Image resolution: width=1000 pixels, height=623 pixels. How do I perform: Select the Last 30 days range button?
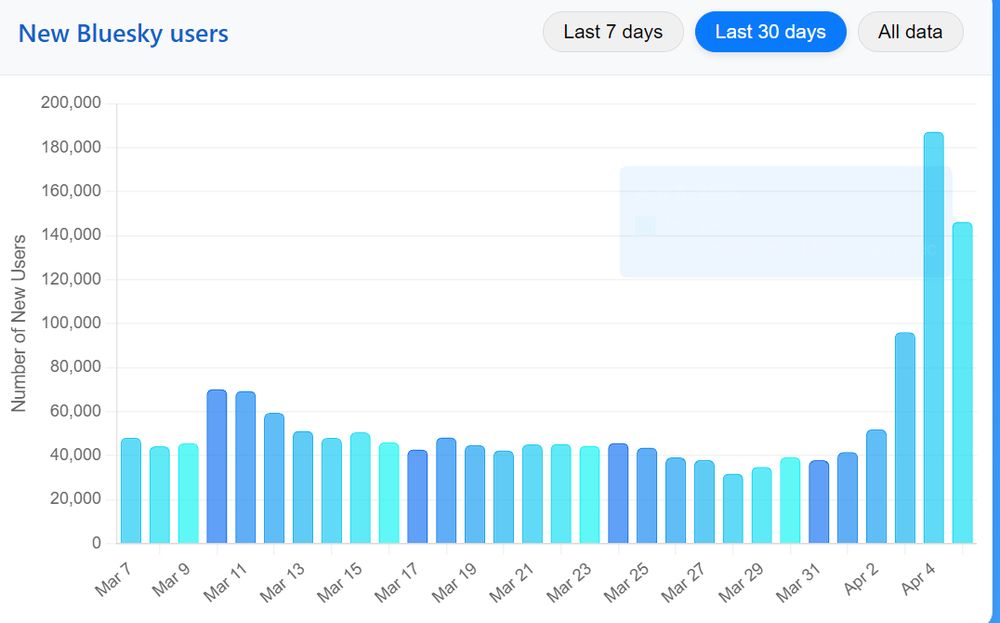click(x=770, y=32)
